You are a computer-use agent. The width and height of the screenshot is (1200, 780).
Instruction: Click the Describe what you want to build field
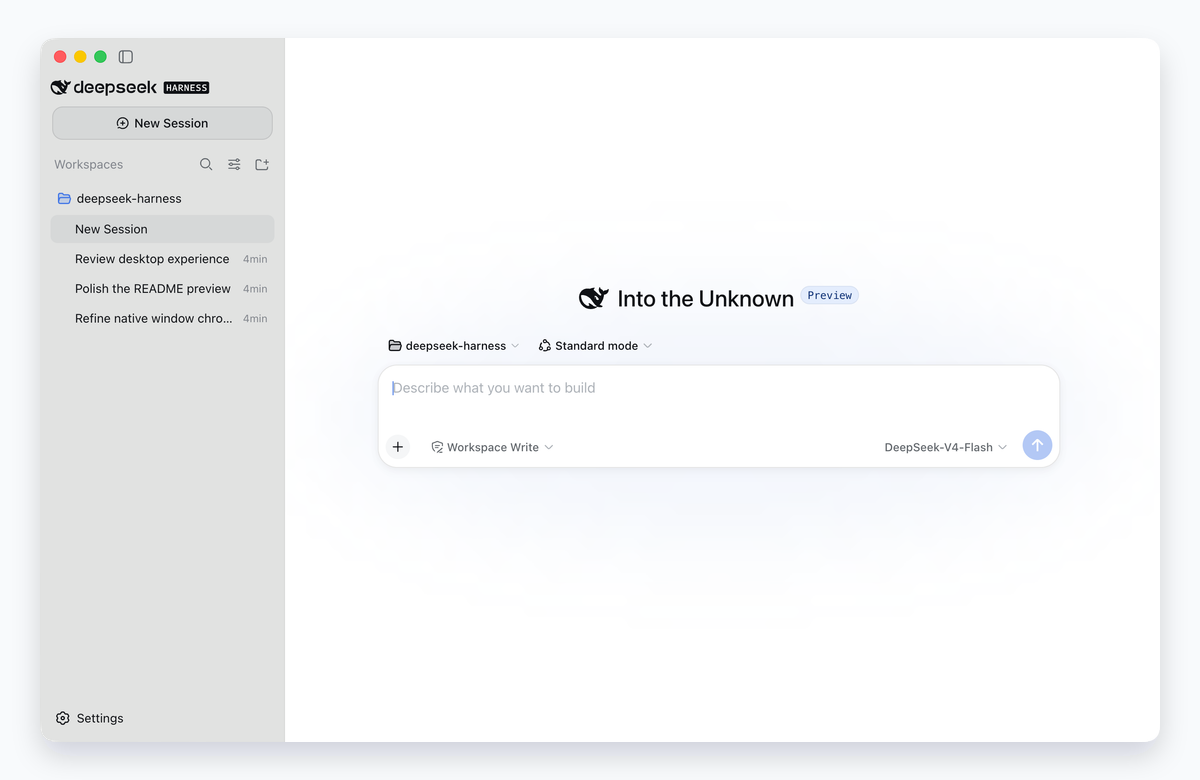(x=718, y=388)
